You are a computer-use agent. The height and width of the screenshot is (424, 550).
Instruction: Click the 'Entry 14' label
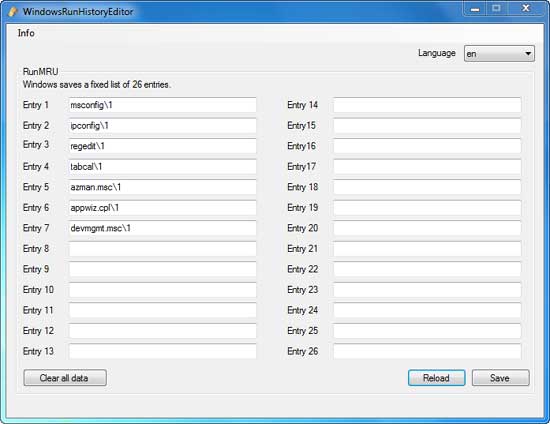point(302,105)
